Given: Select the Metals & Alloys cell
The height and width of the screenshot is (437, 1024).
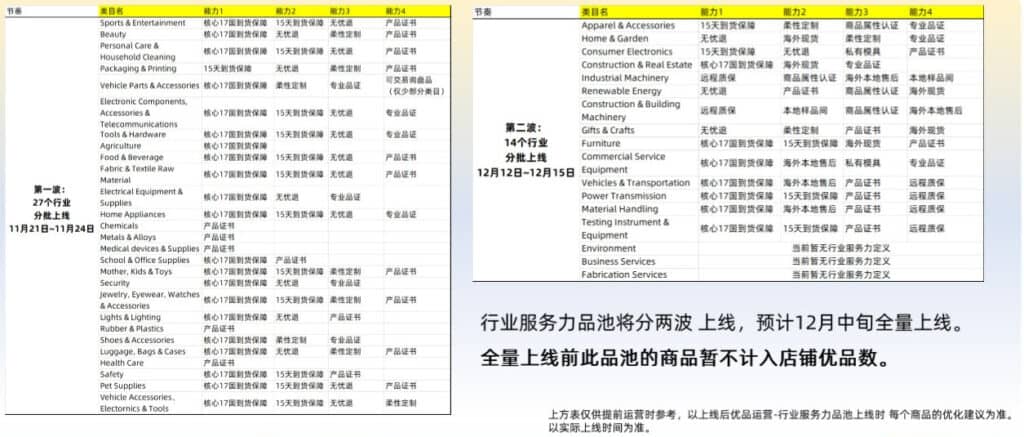Looking at the screenshot, I should pos(126,237).
